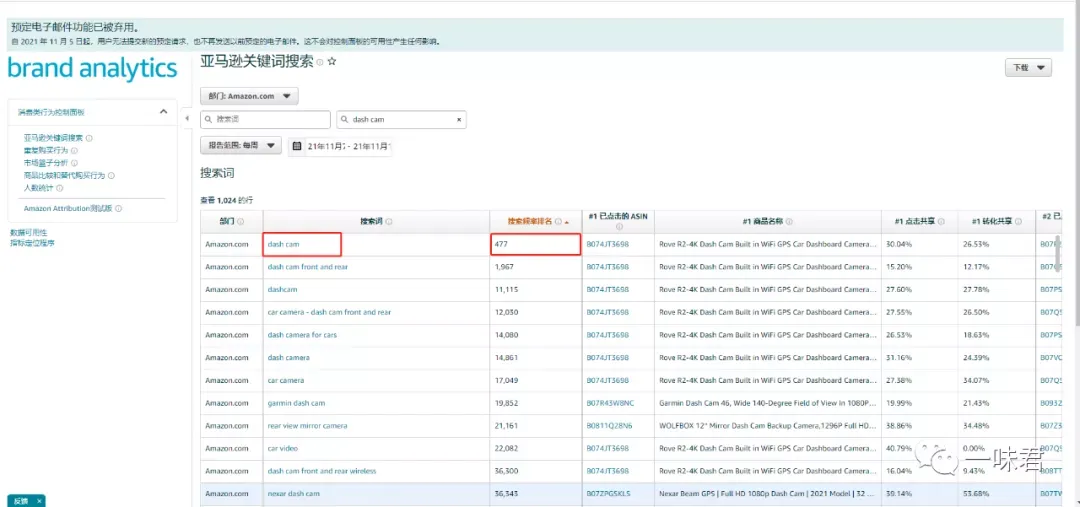The image size is (1080, 507).
Task: Open rear view mirror camera link
Action: click(307, 426)
